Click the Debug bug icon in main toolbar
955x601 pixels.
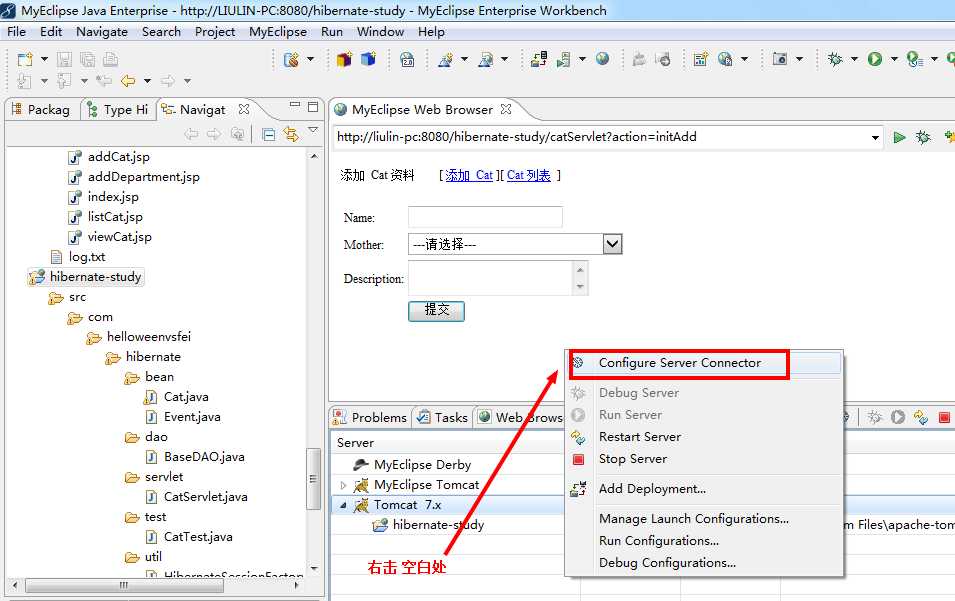(x=835, y=58)
